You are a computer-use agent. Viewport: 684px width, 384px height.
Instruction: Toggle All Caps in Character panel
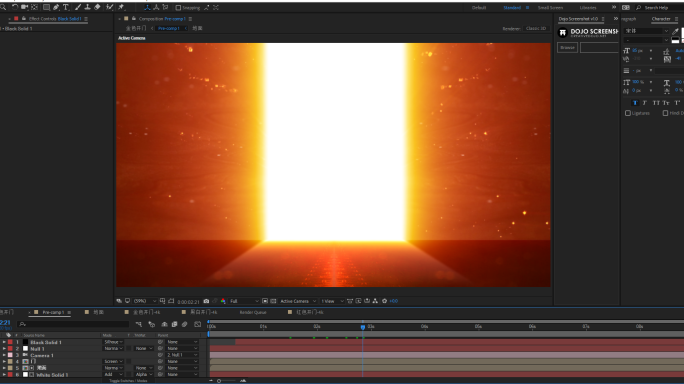(656, 103)
